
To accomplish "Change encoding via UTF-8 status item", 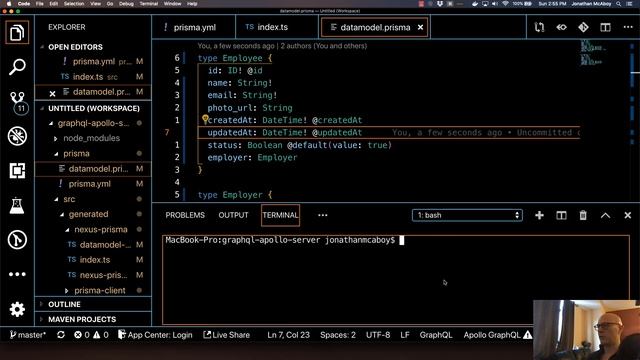I will tap(378, 335).
